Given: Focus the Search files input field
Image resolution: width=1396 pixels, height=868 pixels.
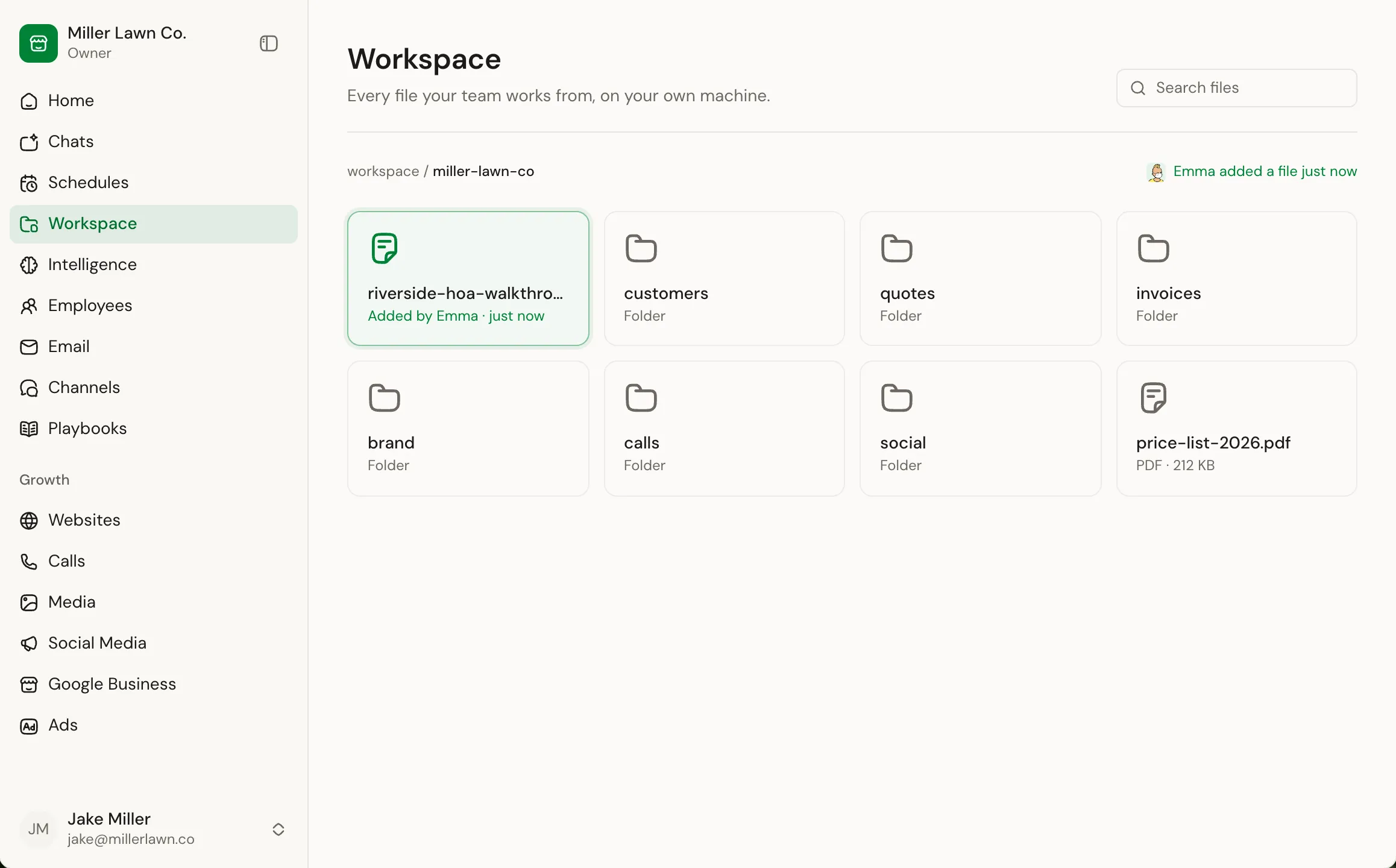Looking at the screenshot, I should pos(1236,88).
